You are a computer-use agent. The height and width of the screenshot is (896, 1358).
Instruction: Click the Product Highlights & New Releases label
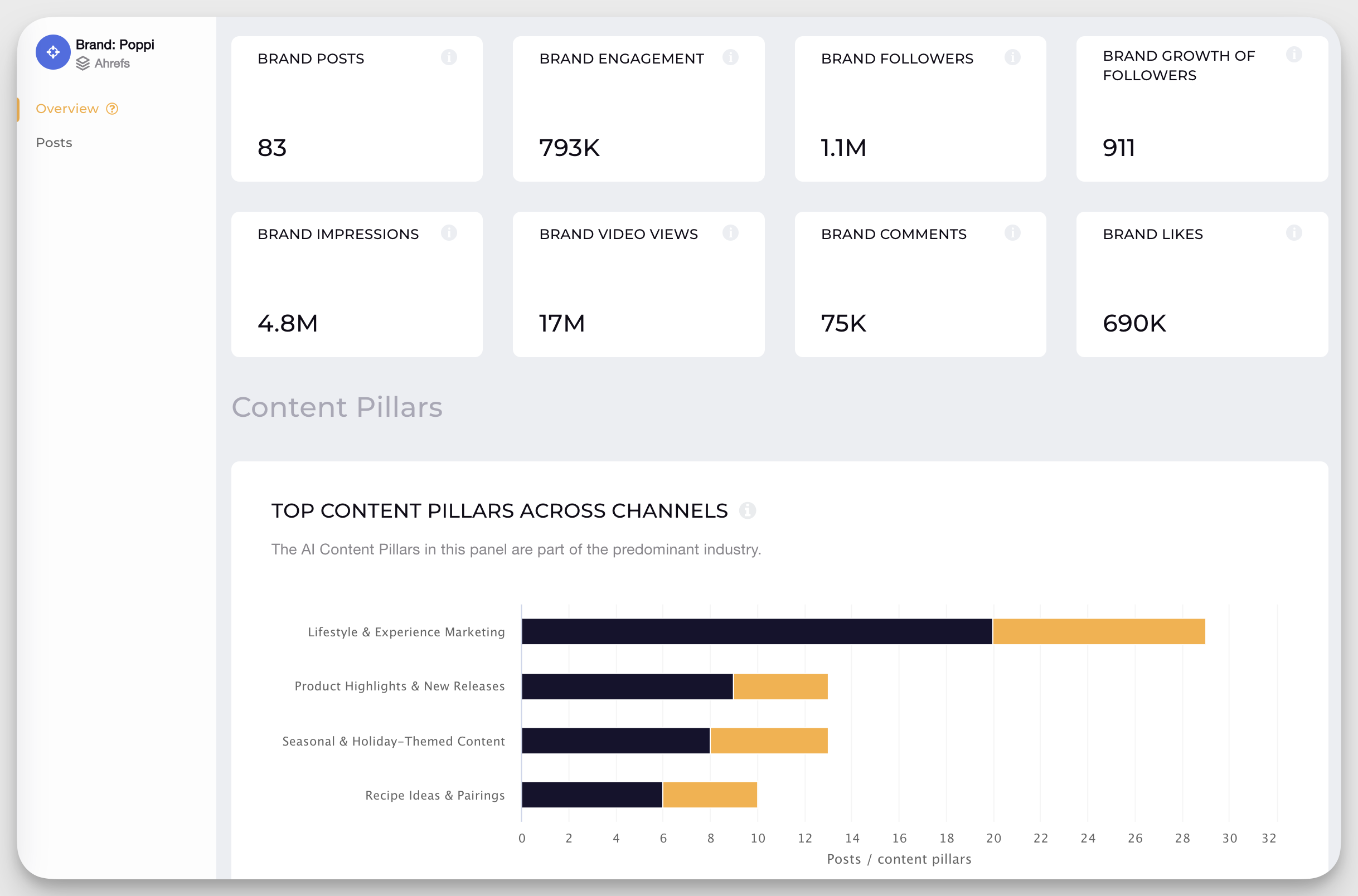click(x=400, y=686)
